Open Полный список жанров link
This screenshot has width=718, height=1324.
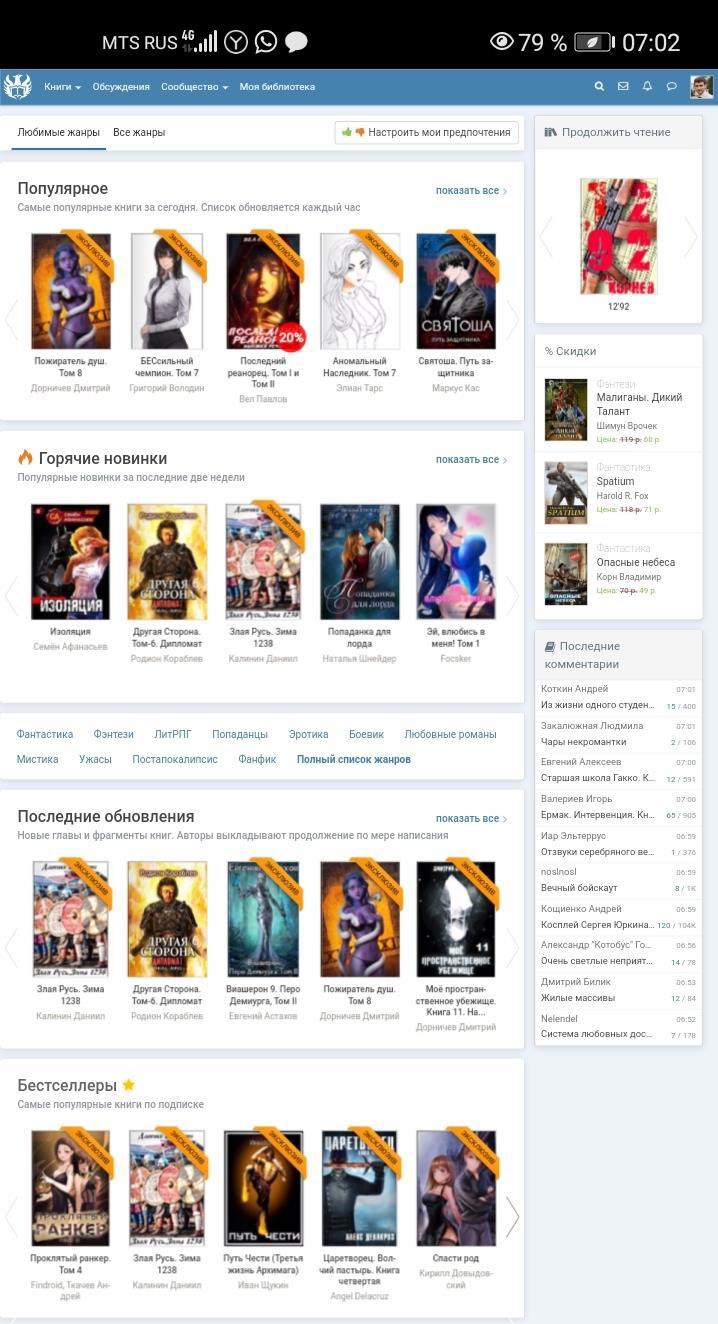coord(354,759)
